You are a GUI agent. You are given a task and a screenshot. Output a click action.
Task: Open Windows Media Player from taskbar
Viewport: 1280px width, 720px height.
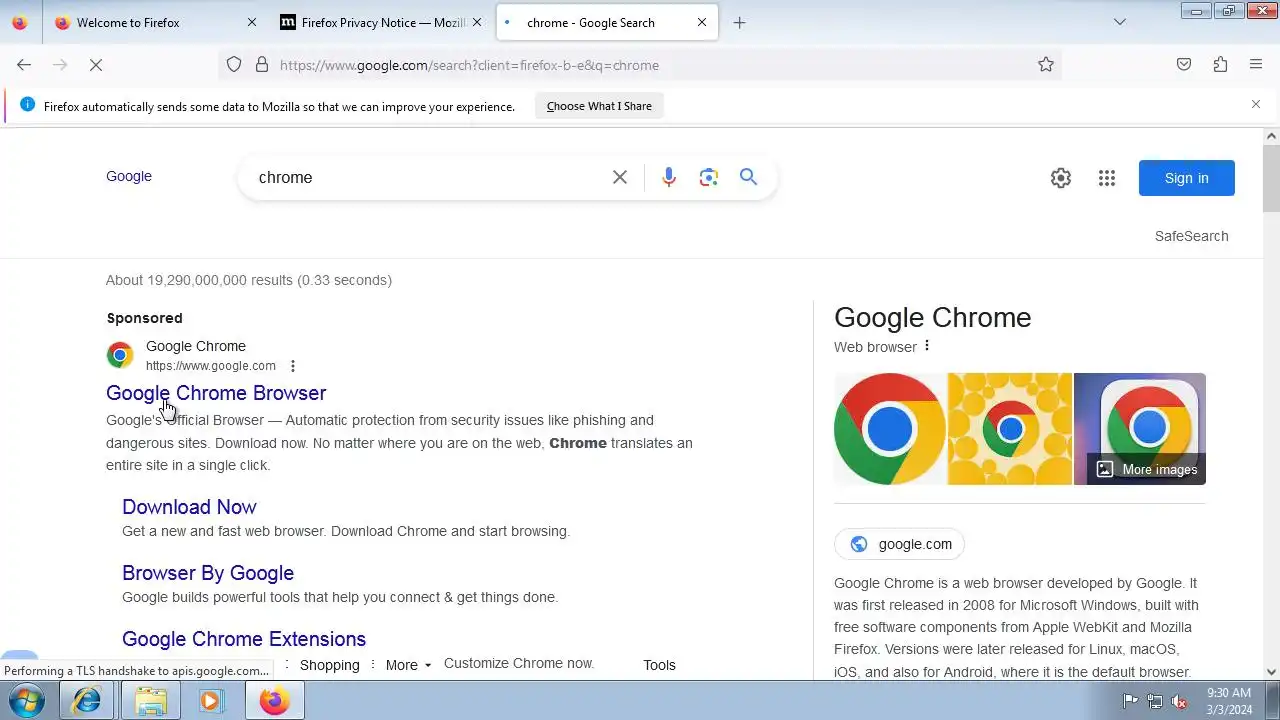211,701
